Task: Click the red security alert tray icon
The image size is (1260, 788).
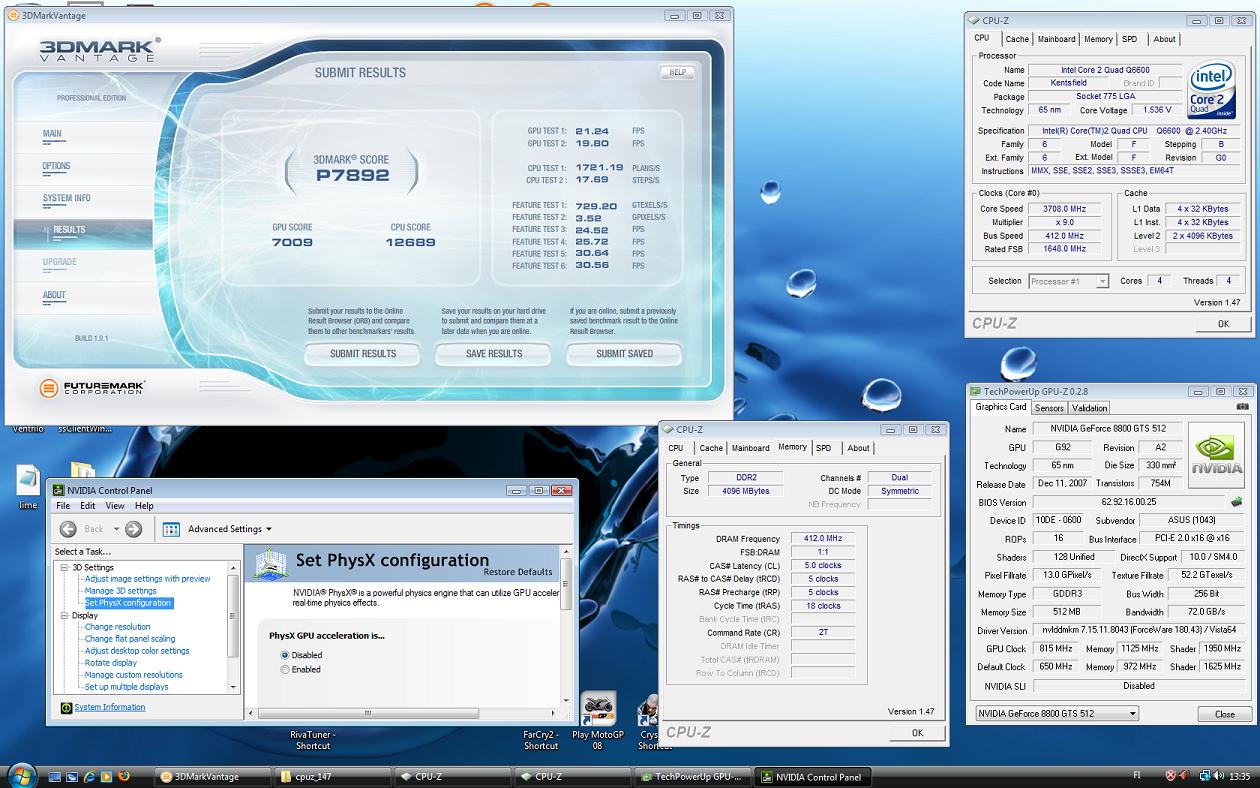Action: [x=1171, y=776]
